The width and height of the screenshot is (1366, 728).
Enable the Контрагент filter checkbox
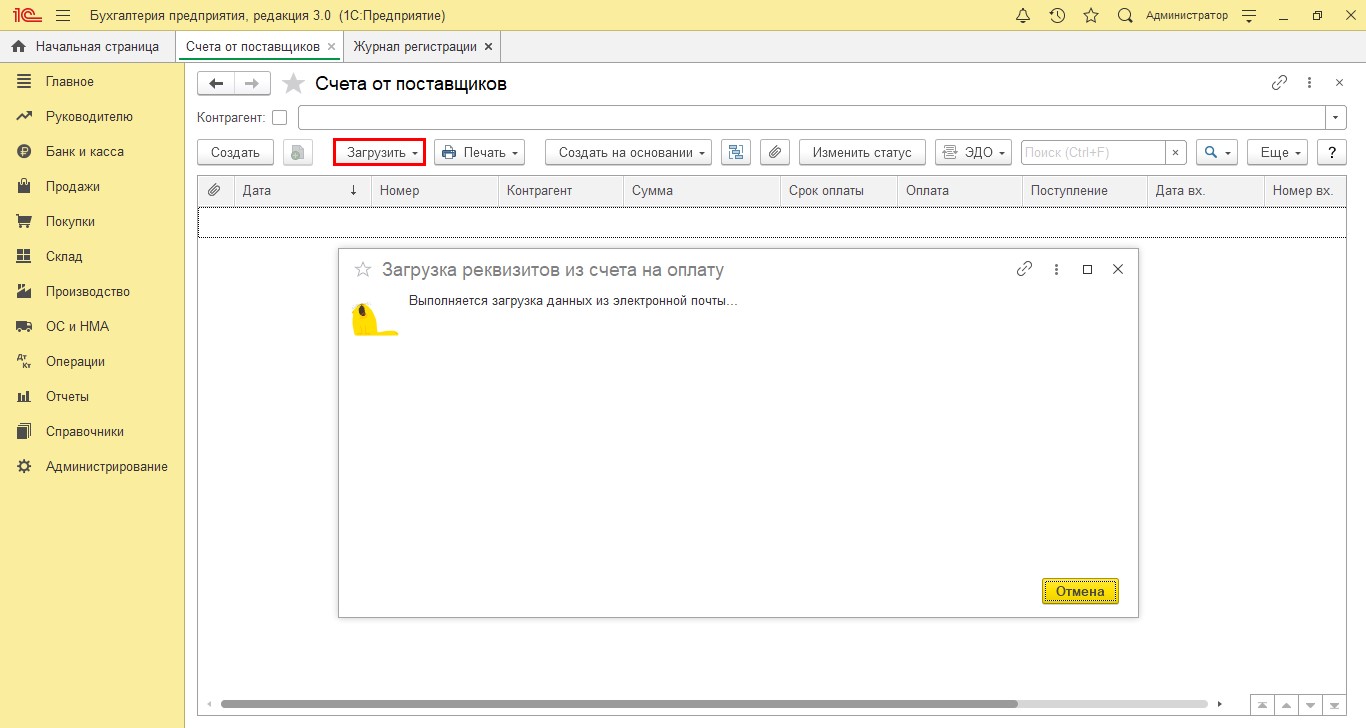[x=280, y=118]
